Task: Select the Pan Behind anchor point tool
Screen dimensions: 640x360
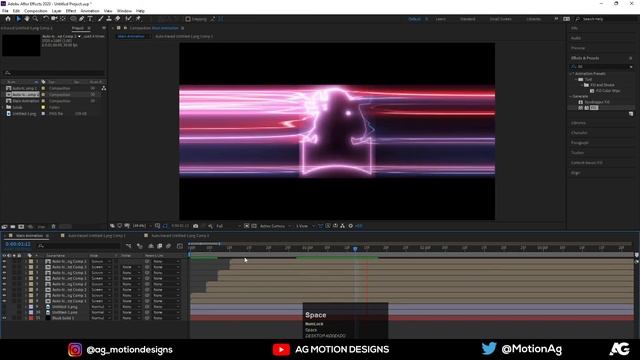Action: tap(62, 19)
